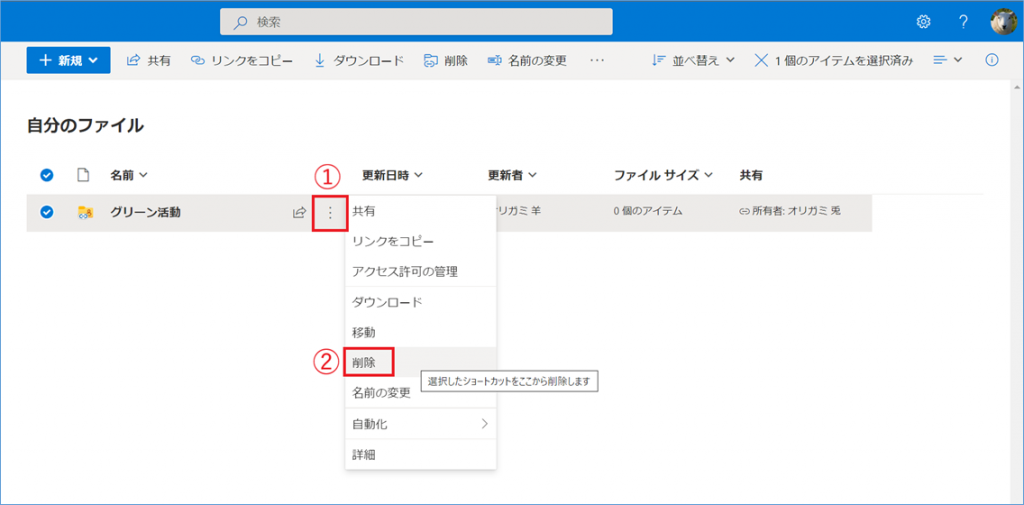The image size is (1024, 505).
Task: Open the 並べ替え sort dropdown
Action: 694,60
